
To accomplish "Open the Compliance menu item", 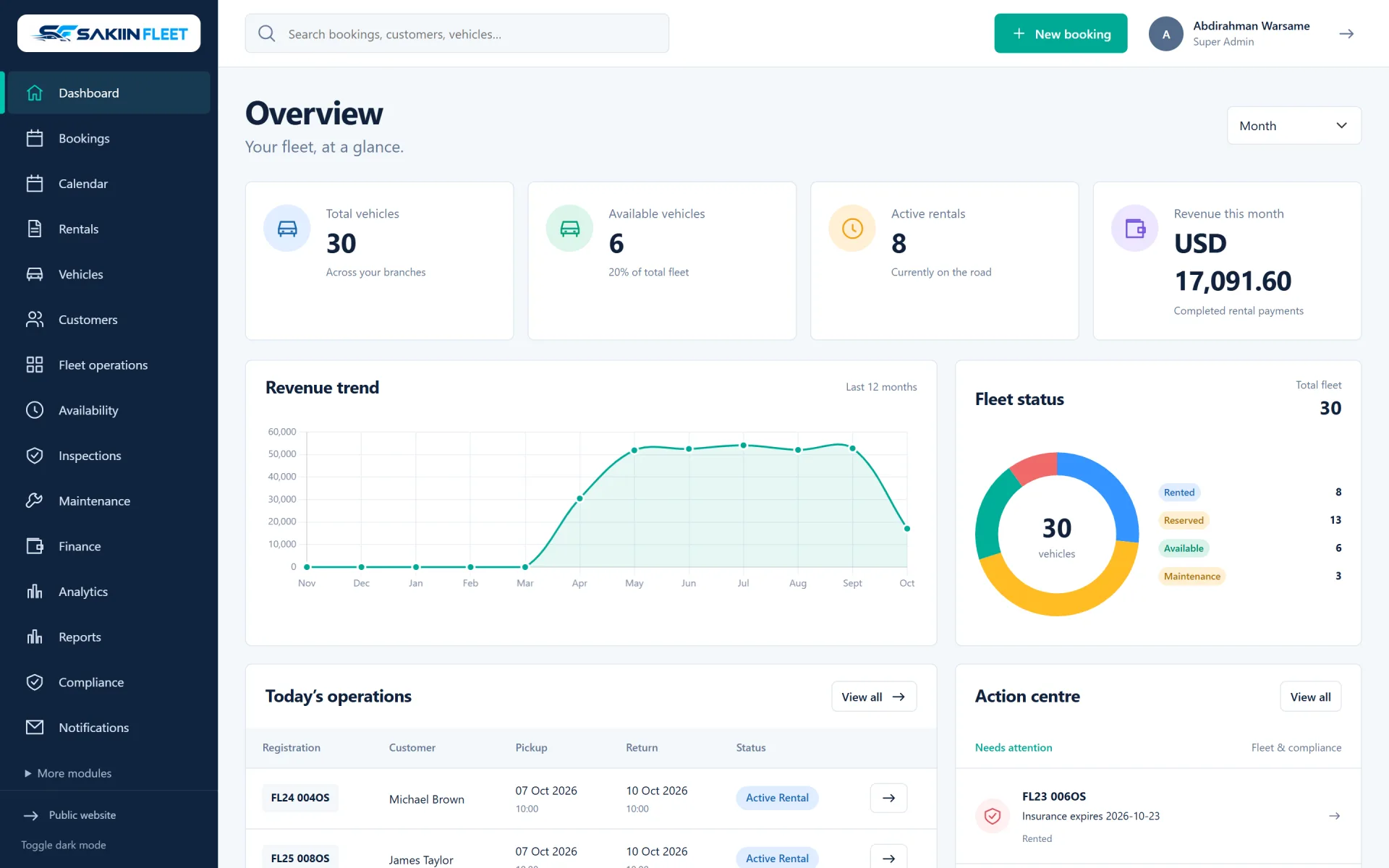I will (x=109, y=682).
